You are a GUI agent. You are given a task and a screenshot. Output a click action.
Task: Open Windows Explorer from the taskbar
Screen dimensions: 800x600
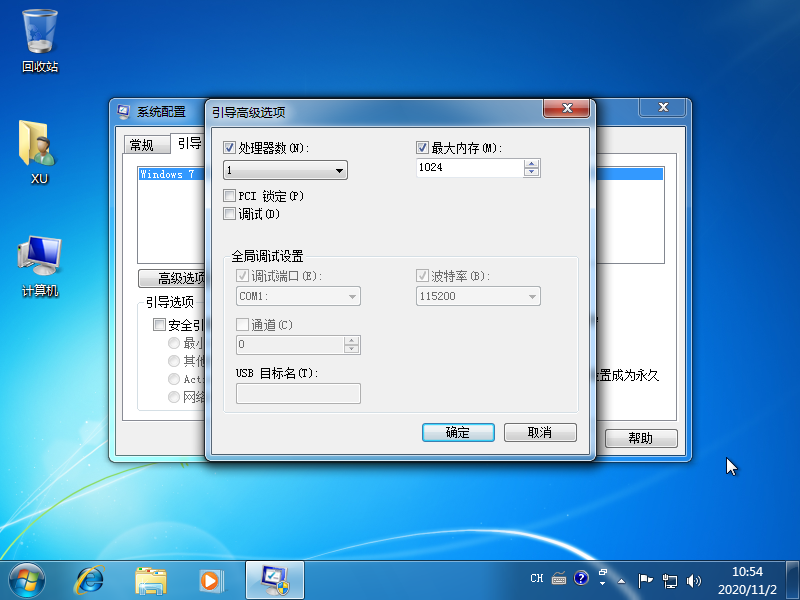click(150, 580)
